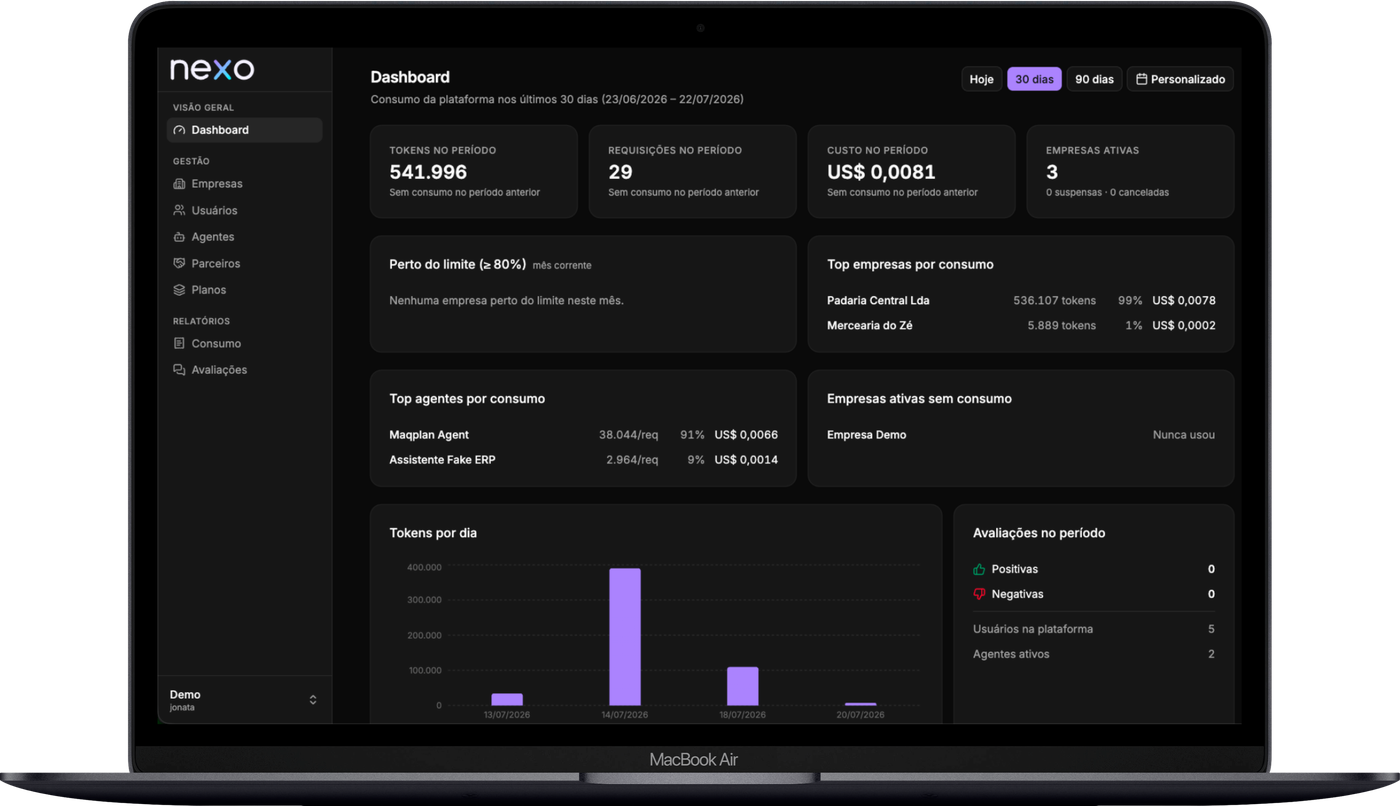Click the Top agentes por consumo heading
Image resolution: width=1400 pixels, height=806 pixels.
pos(467,398)
